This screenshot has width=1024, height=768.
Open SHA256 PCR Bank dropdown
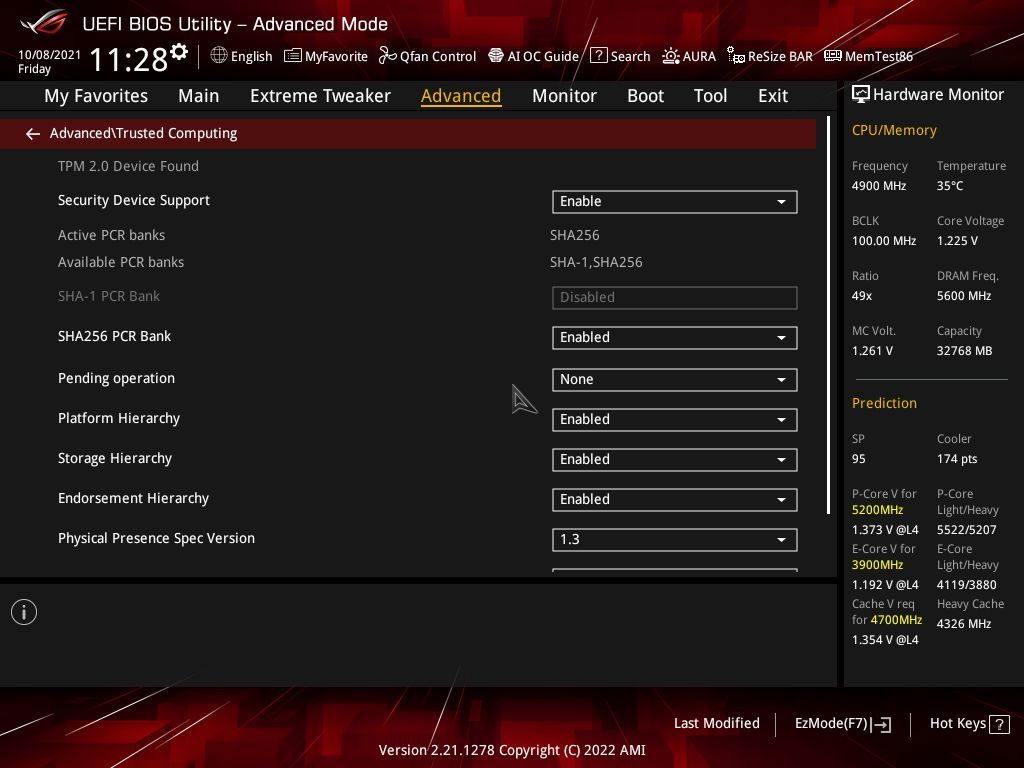click(x=675, y=338)
